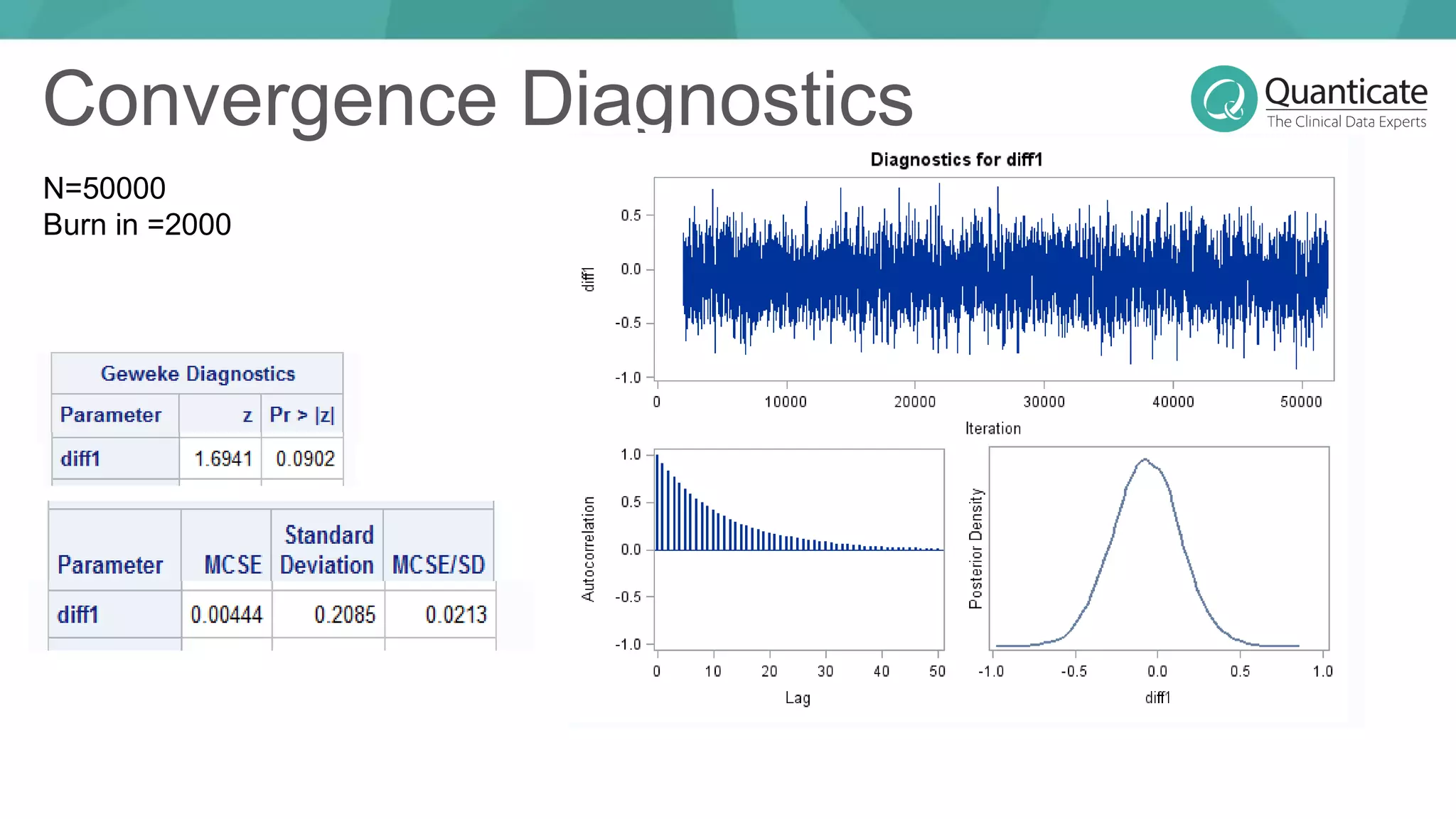Click the Quanticate brand name text
Screen dimensions: 1456x819
(1346, 92)
